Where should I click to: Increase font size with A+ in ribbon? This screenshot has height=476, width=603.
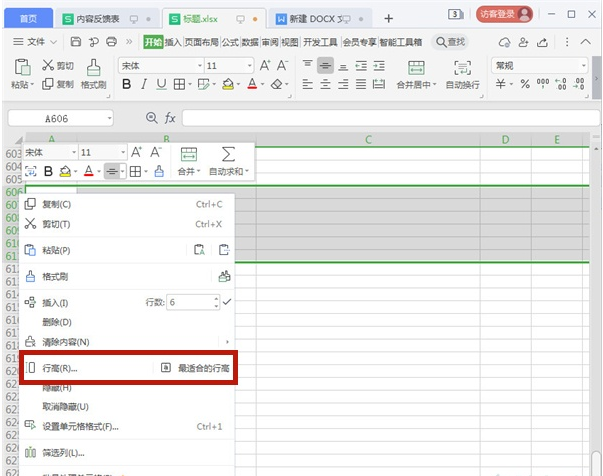coord(265,65)
